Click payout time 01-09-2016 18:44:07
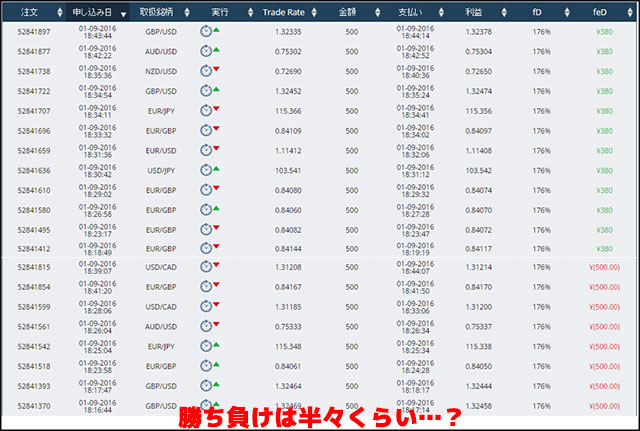 (415, 267)
